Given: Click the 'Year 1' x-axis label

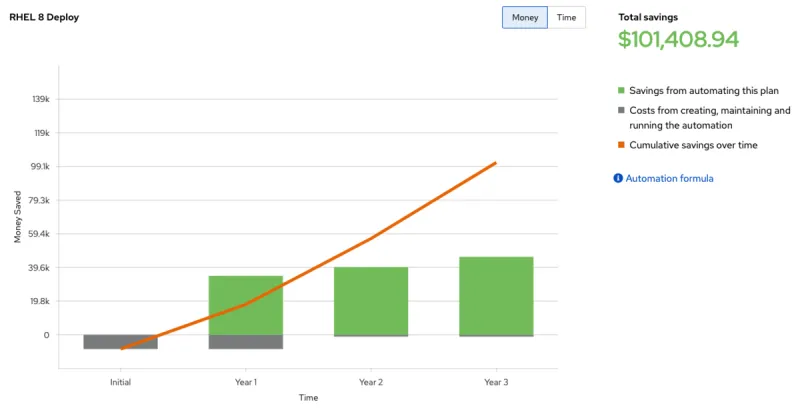Looking at the screenshot, I should [246, 382].
